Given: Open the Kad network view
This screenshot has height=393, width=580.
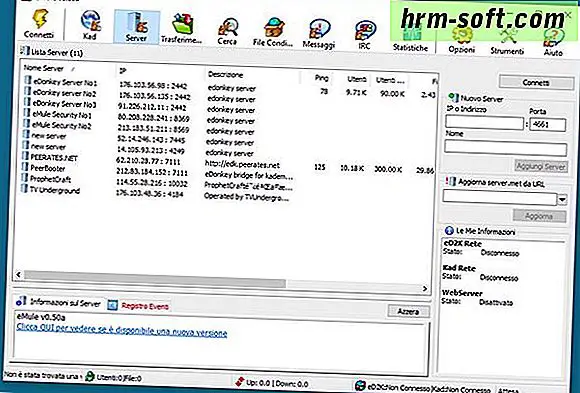Looking at the screenshot, I should (90, 21).
